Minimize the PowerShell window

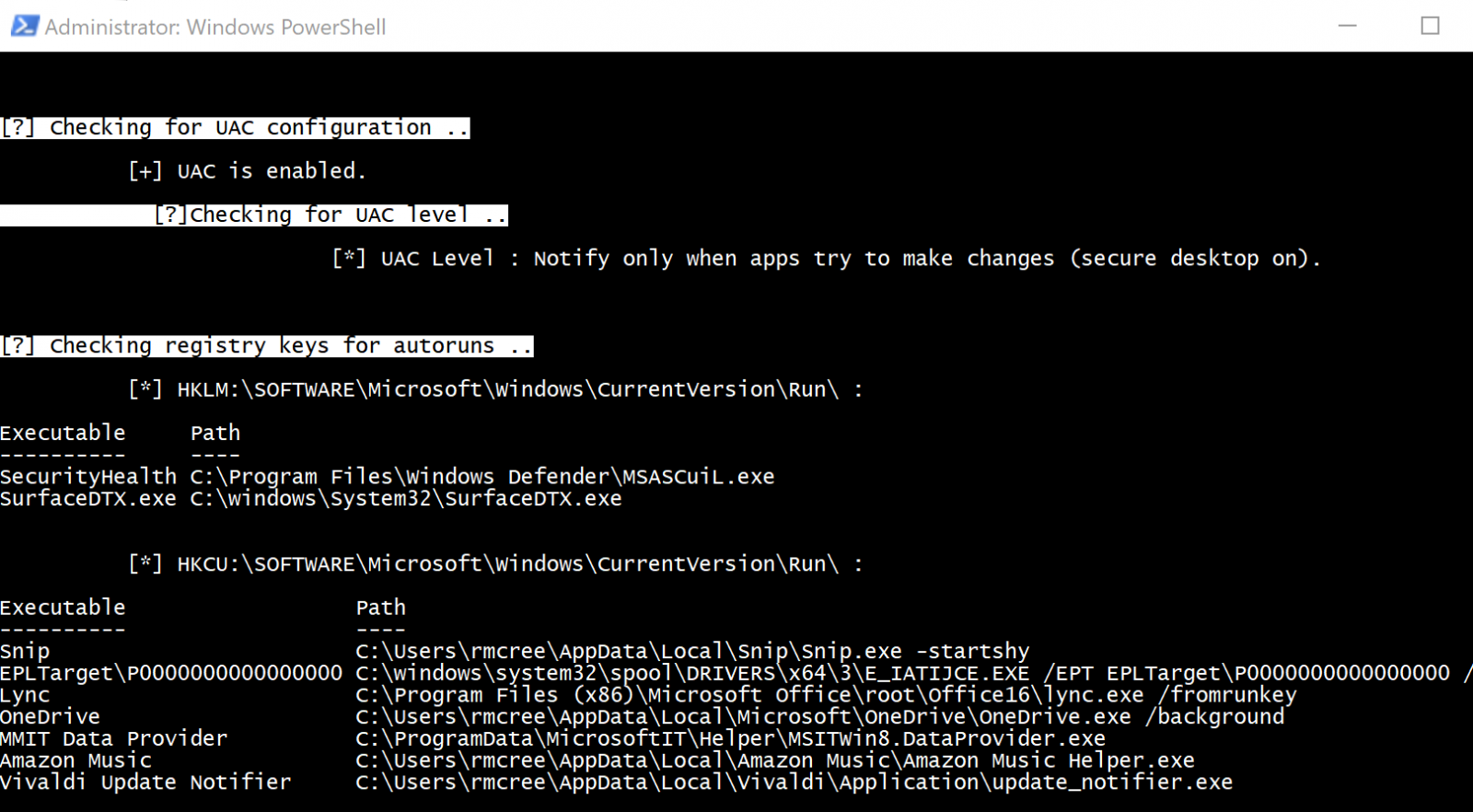point(1348,26)
